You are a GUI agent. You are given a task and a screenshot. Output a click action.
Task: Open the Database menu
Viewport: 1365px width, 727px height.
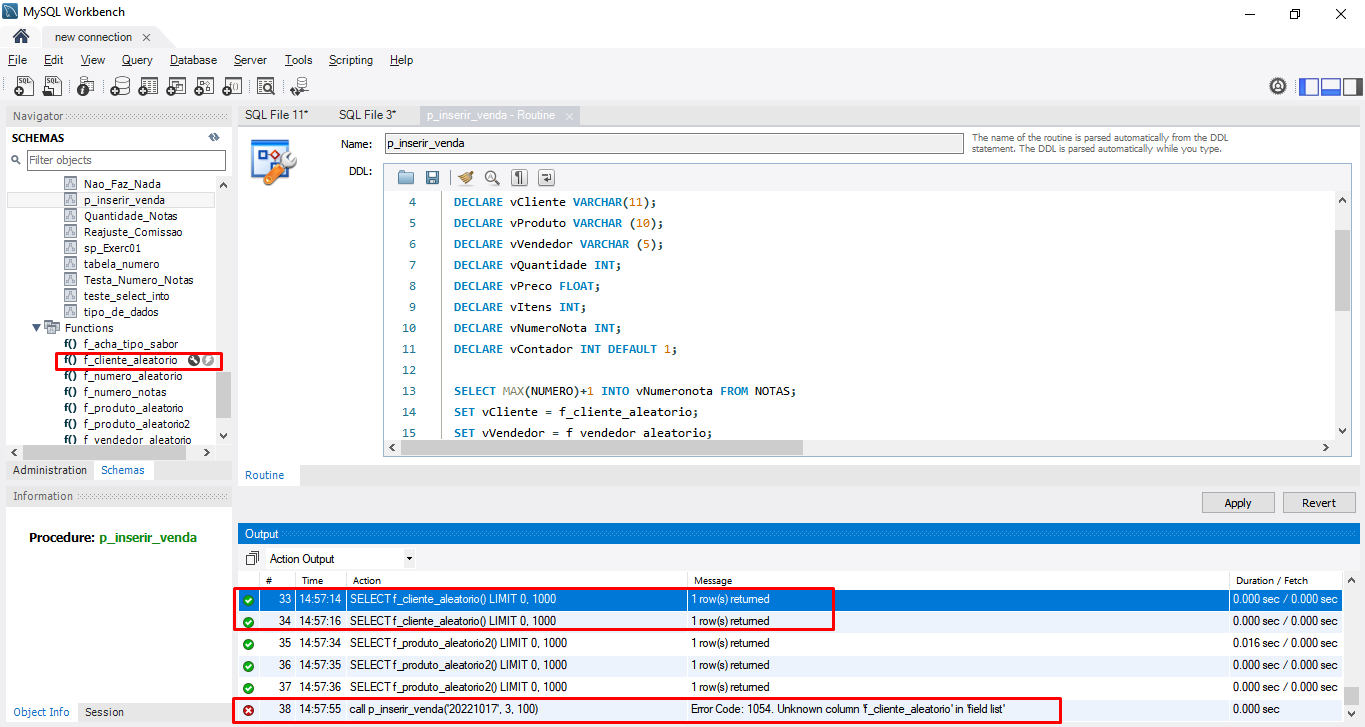point(193,60)
